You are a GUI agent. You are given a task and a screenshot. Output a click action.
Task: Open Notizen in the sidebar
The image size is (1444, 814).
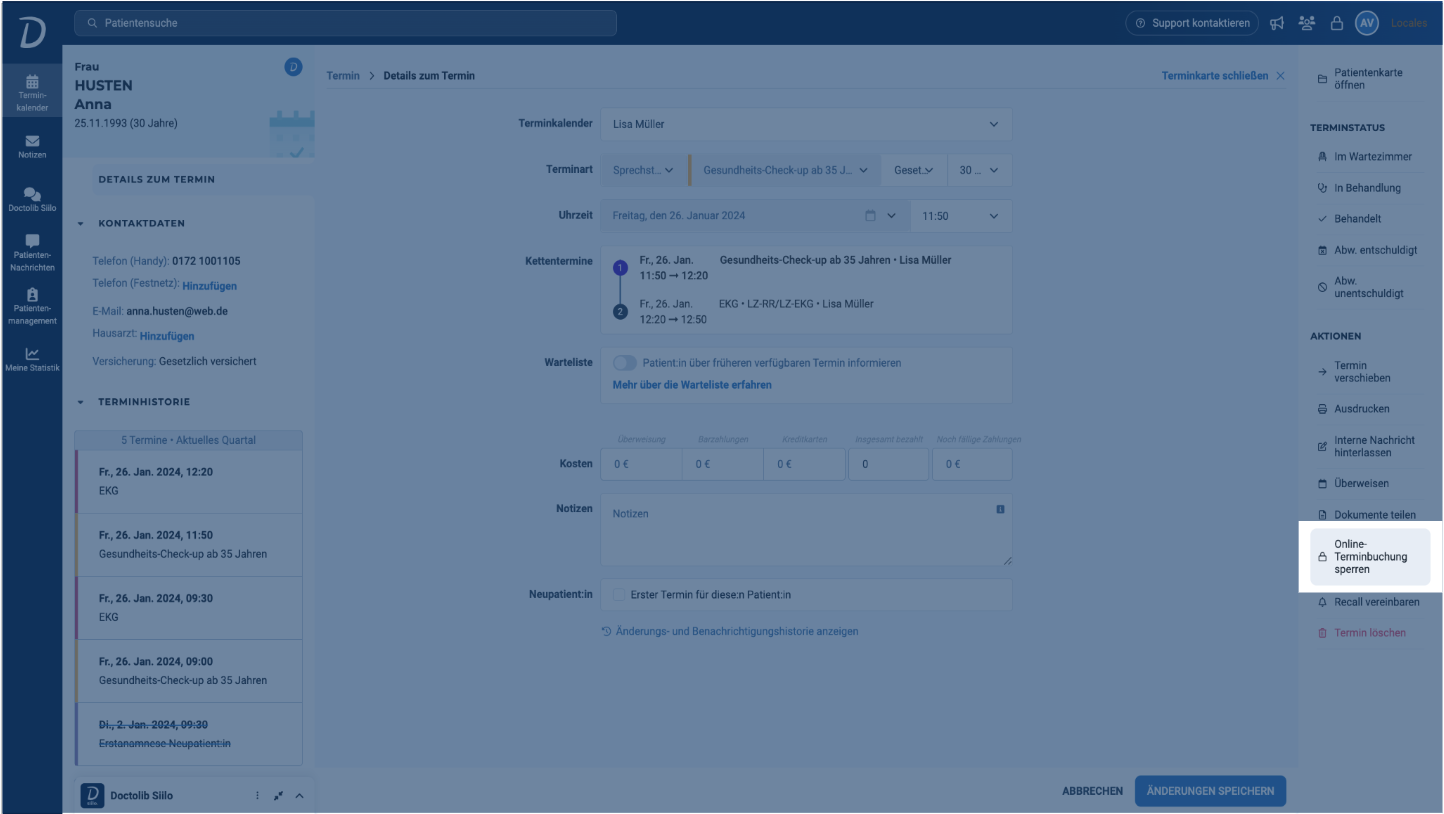(32, 147)
